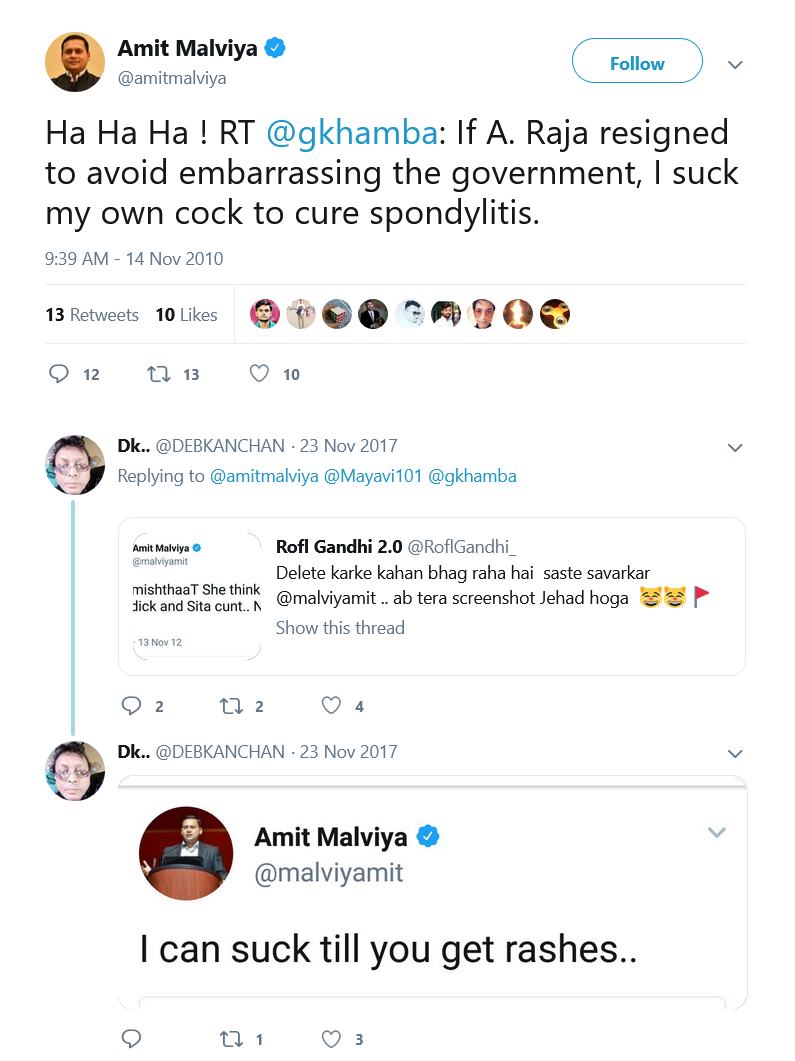Image resolution: width=795 pixels, height=1061 pixels.
Task: Open chevron inside embedded Amit Malviya screenshot
Action: (717, 832)
